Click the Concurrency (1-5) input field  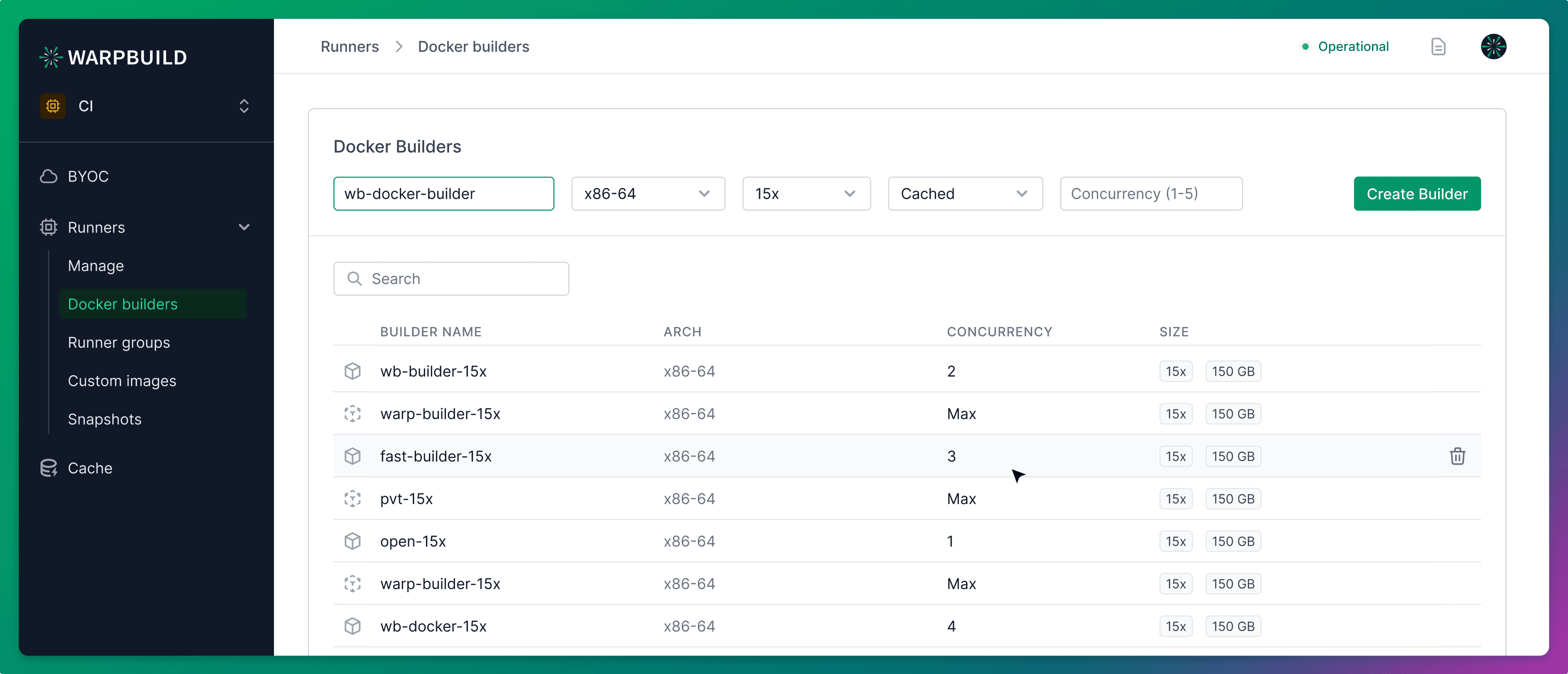pos(1150,194)
